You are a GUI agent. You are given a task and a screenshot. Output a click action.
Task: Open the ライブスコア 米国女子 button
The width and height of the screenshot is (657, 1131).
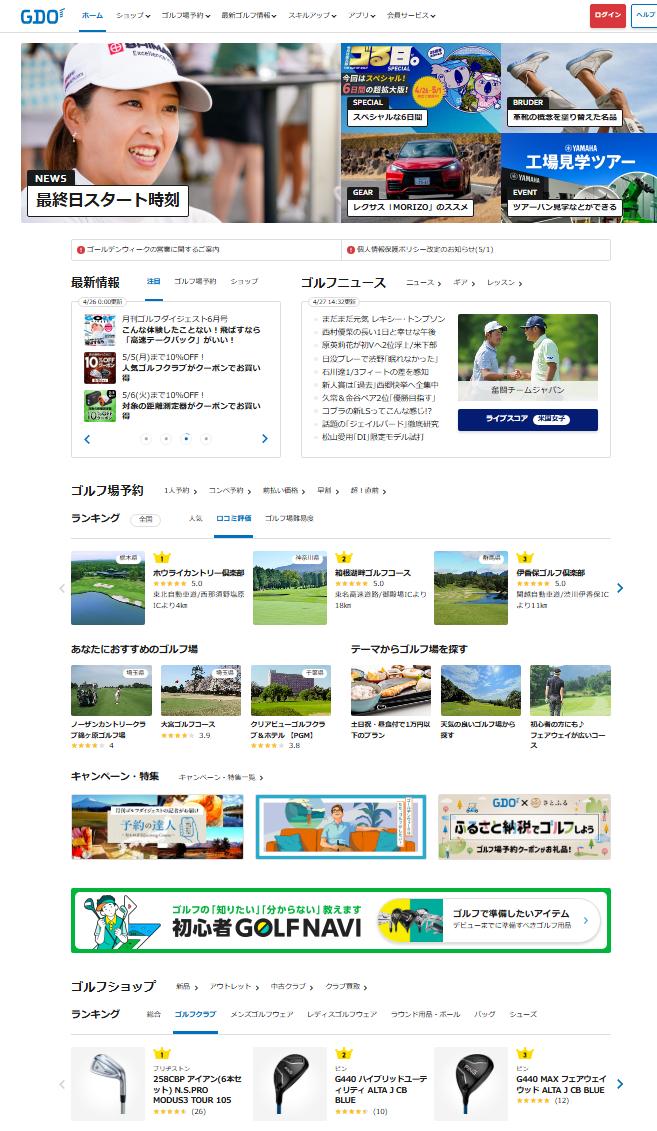point(527,420)
